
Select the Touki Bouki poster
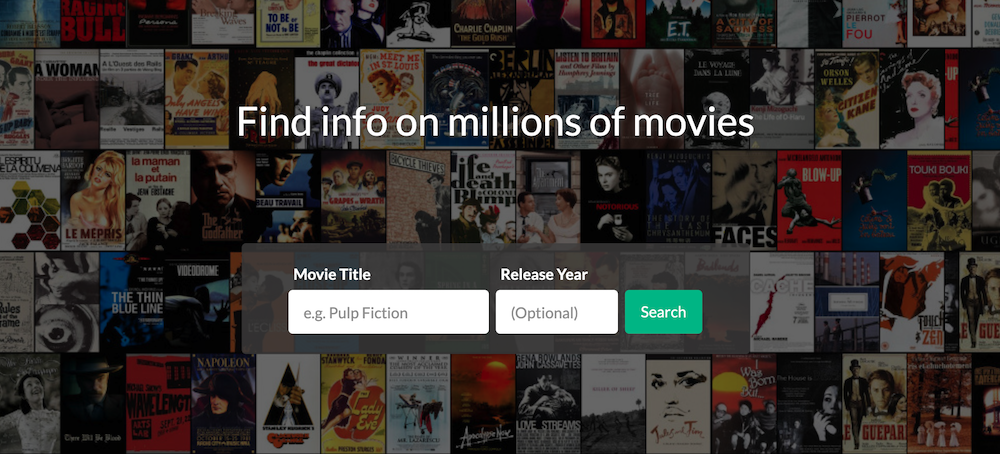pyautogui.click(x=939, y=201)
